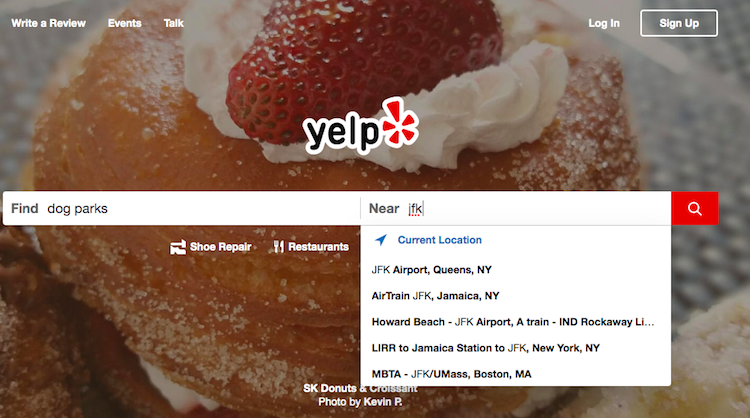
Task: Open Write a Review page
Action: tap(48, 23)
